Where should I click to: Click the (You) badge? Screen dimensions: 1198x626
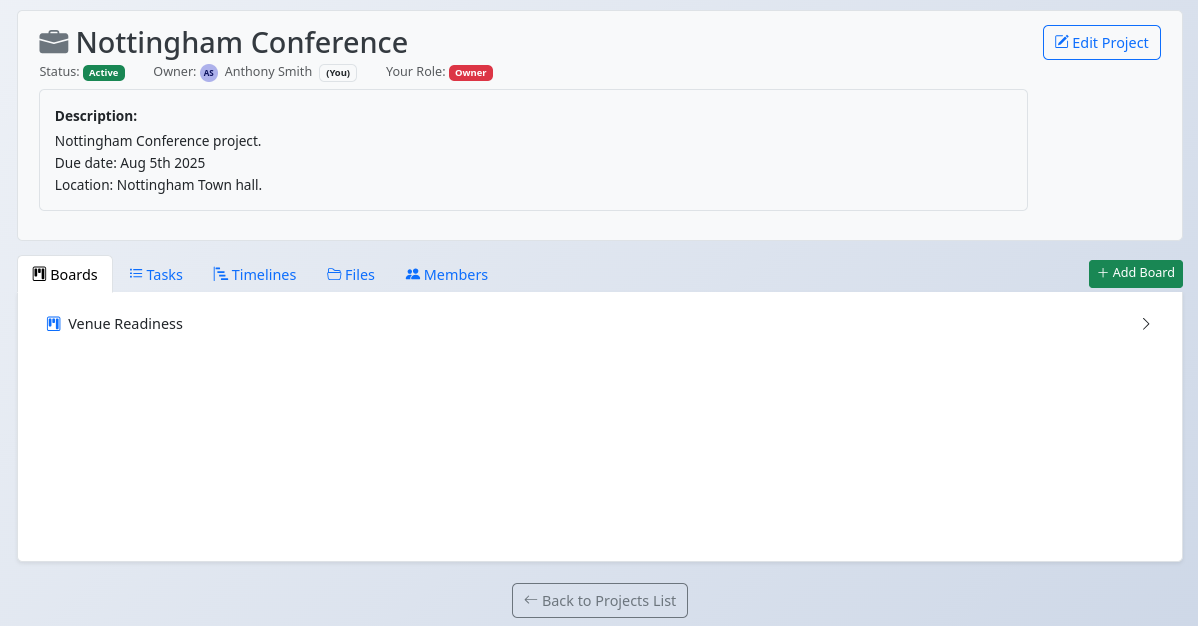pyautogui.click(x=338, y=73)
